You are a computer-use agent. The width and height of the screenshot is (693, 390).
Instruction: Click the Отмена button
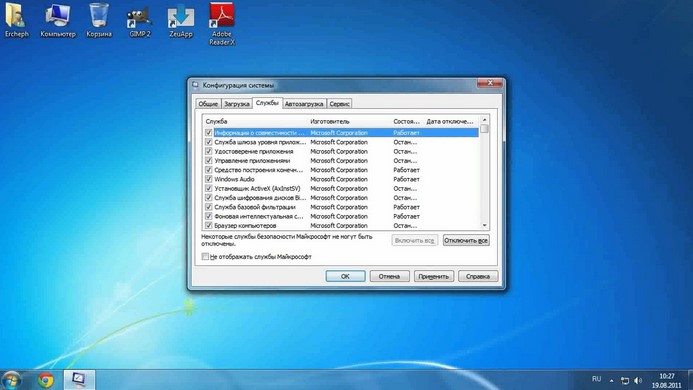coord(389,276)
